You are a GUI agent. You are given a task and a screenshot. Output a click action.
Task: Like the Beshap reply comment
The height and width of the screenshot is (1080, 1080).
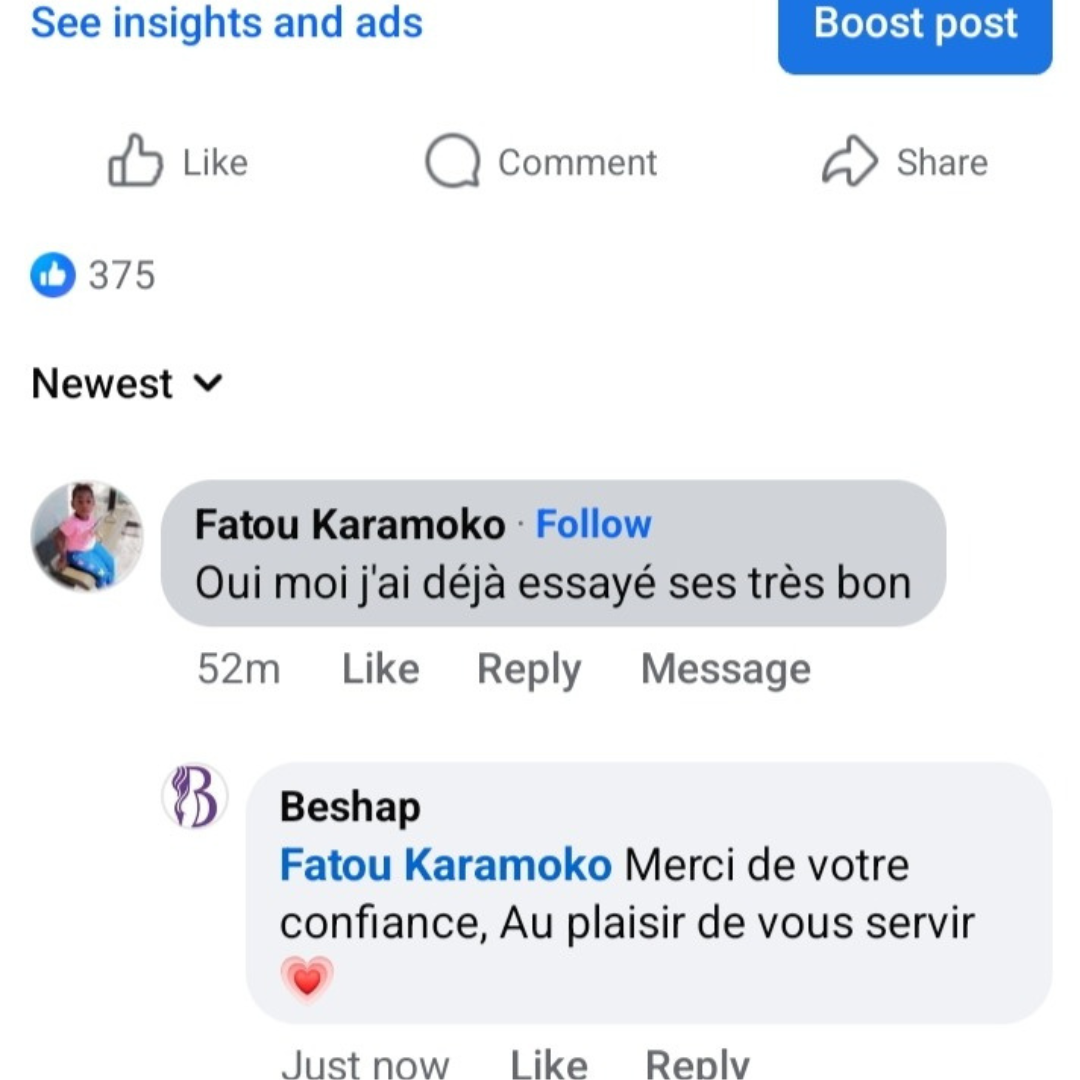548,1064
